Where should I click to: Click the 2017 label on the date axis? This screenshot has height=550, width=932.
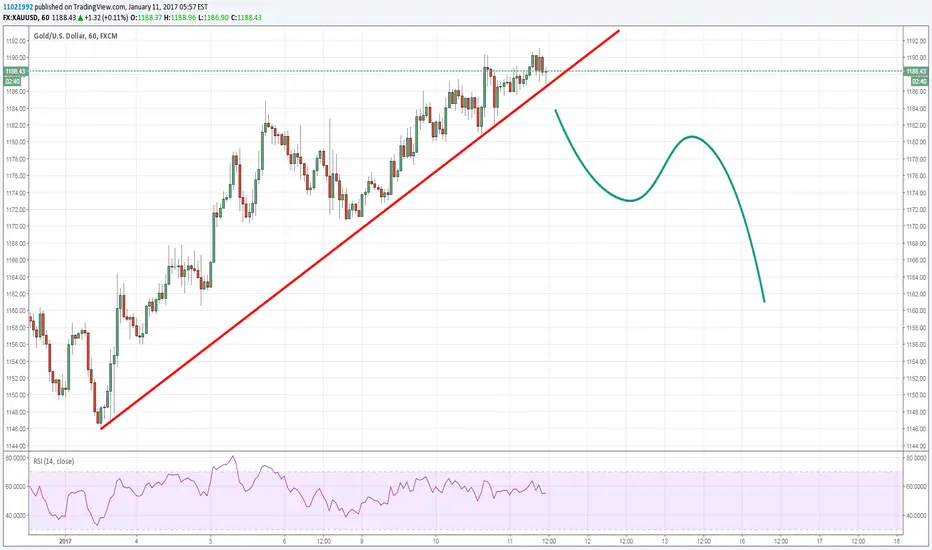point(65,541)
